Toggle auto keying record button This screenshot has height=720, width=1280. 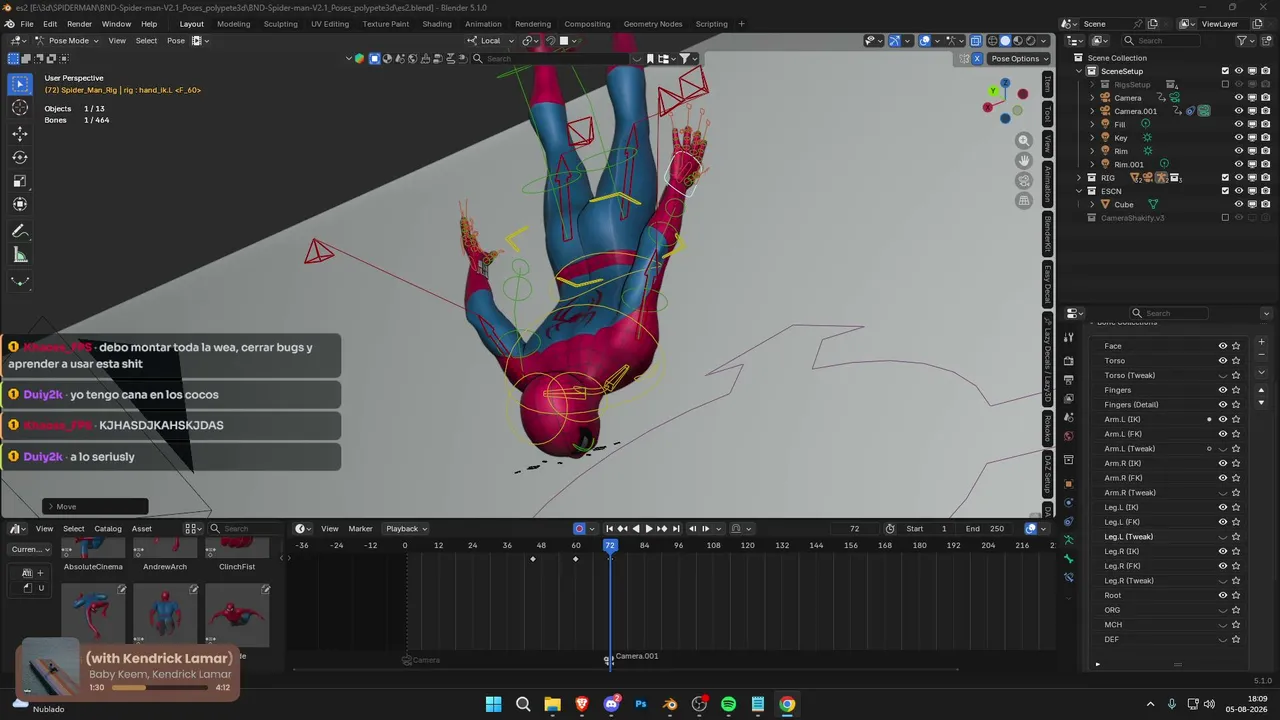pos(579,529)
